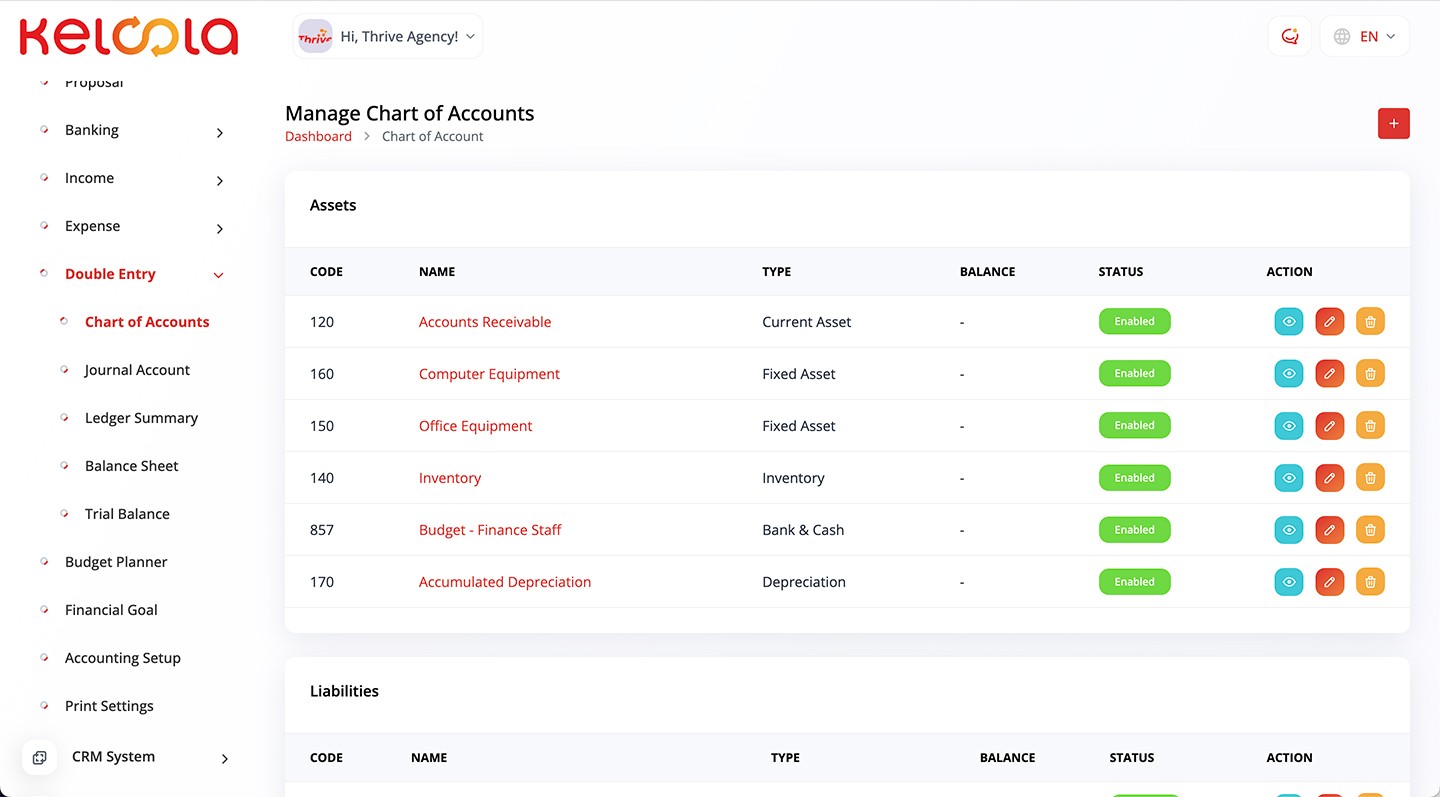View Office Equipment with the eye icon
1440x797 pixels.
click(x=1289, y=426)
